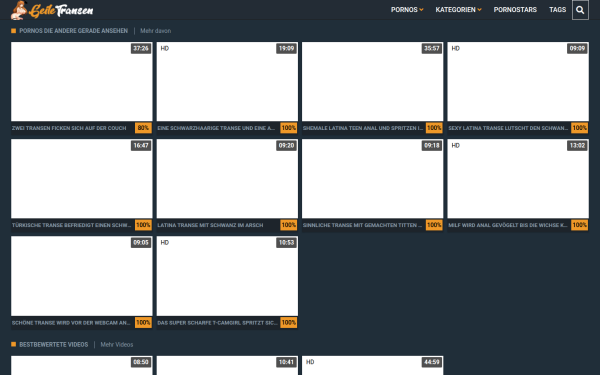Expand the KATEGORIEN dropdown menu
The image size is (600, 375).
[458, 10]
